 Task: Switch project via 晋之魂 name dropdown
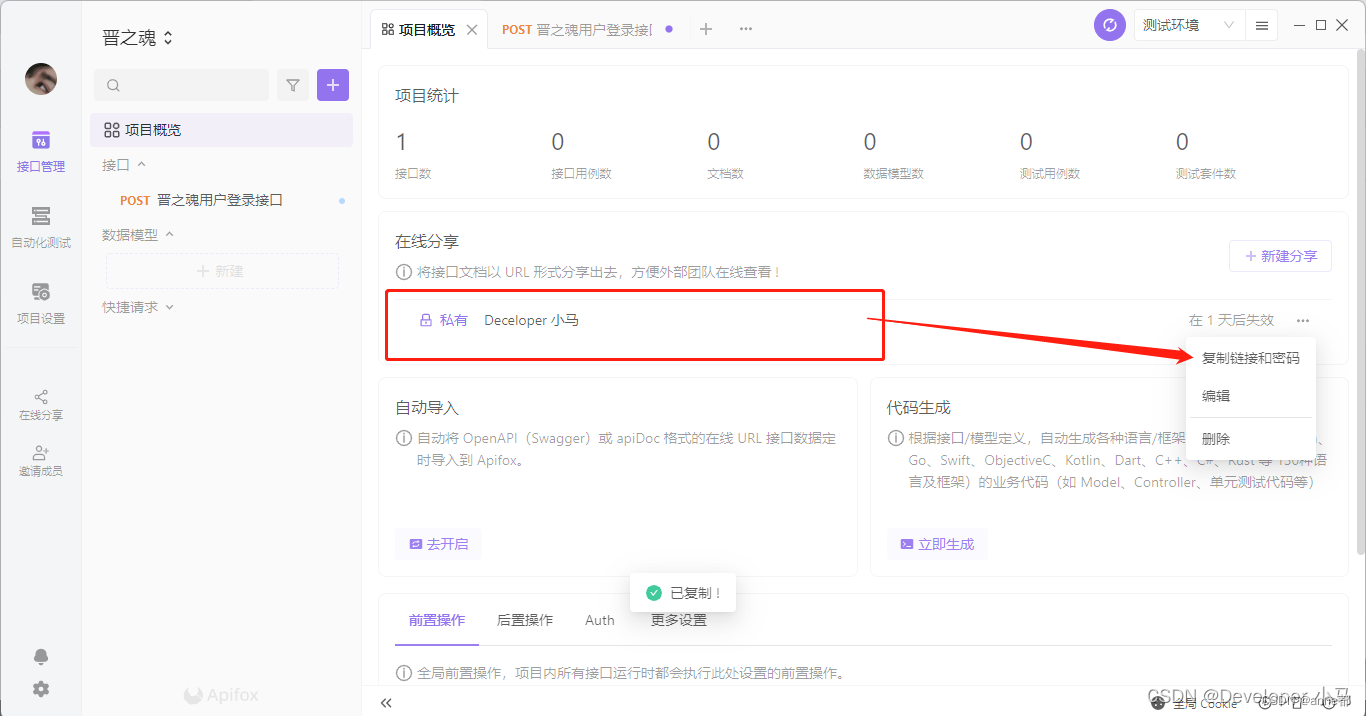[138, 38]
